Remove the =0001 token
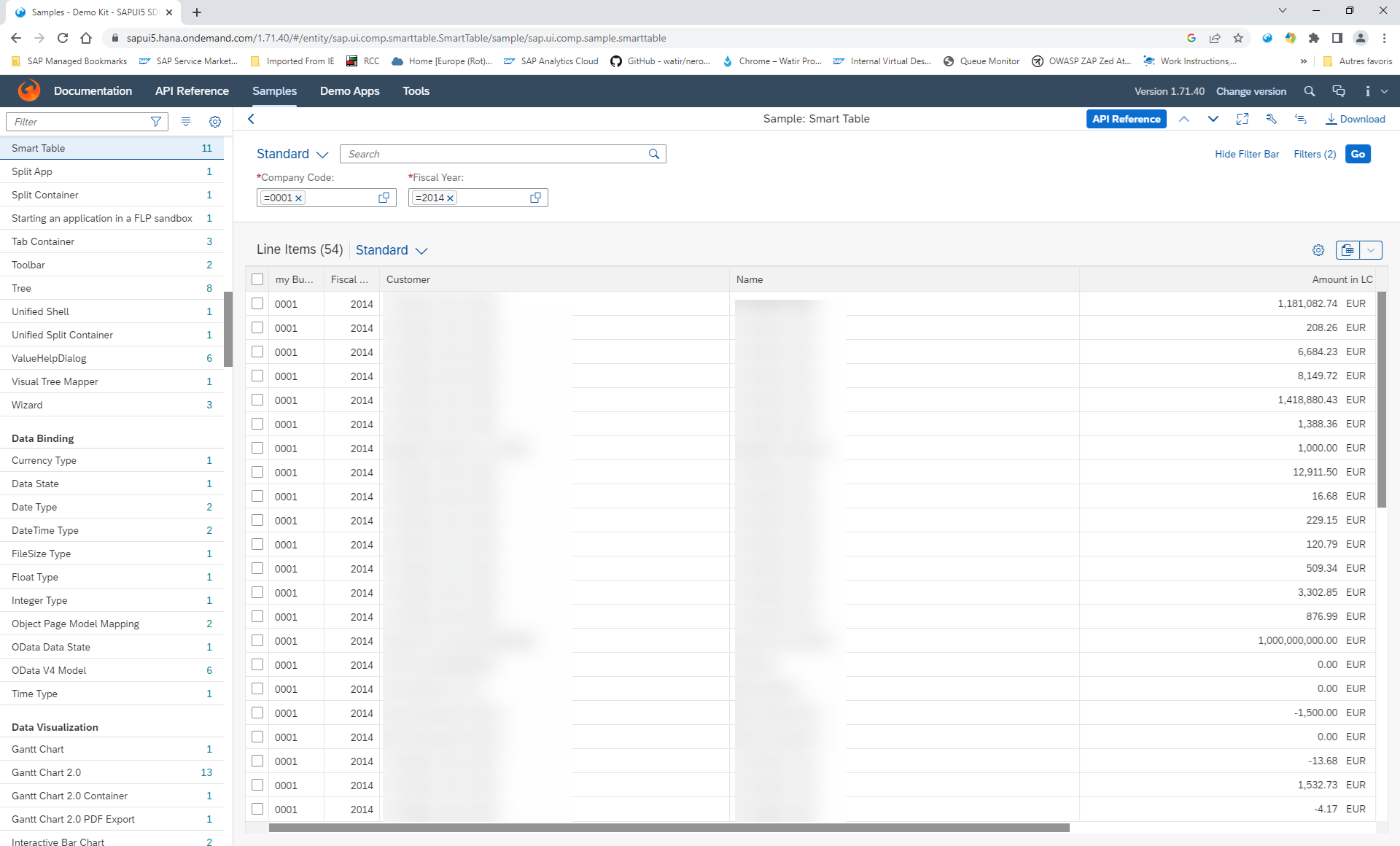The width and height of the screenshot is (1400, 846). (x=298, y=198)
